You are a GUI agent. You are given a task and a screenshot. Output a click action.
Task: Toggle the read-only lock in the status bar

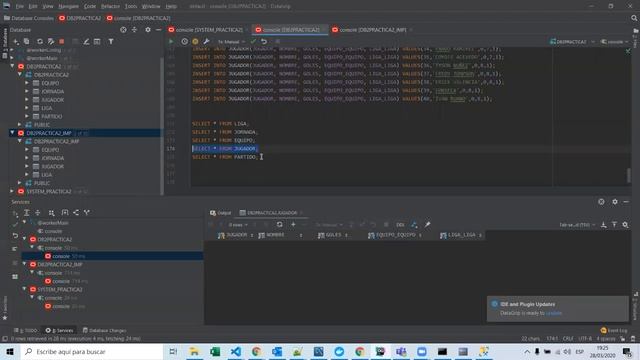pos(623,339)
